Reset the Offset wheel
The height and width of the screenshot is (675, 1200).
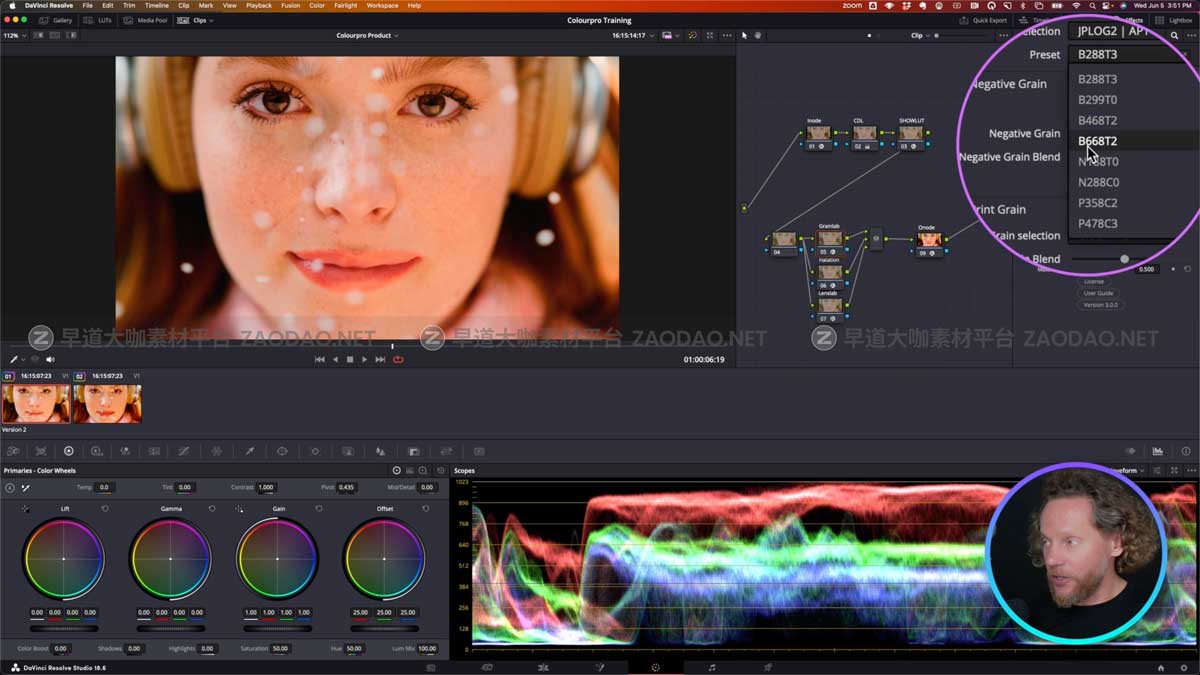[x=426, y=509]
